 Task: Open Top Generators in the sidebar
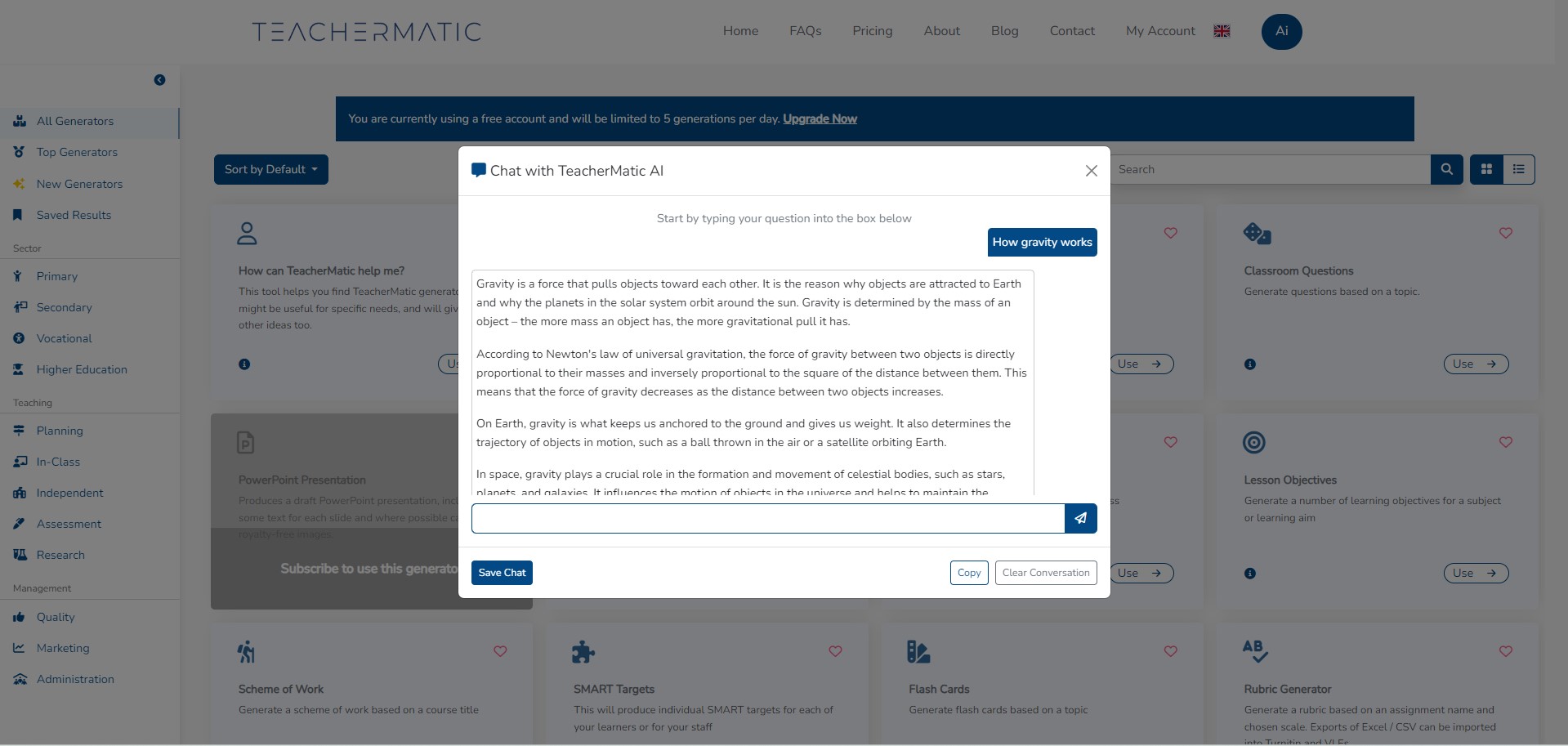(89, 152)
